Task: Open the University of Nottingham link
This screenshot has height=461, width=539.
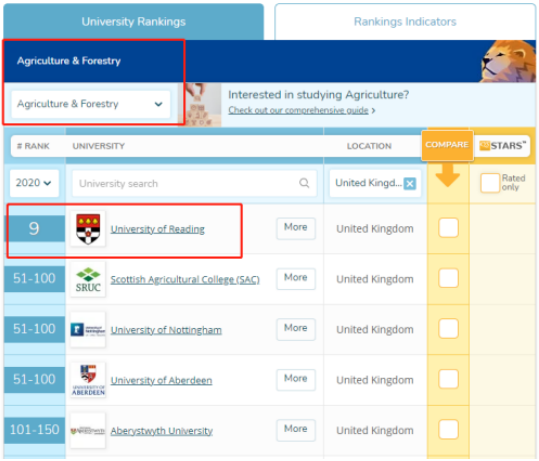Action: coord(166,330)
